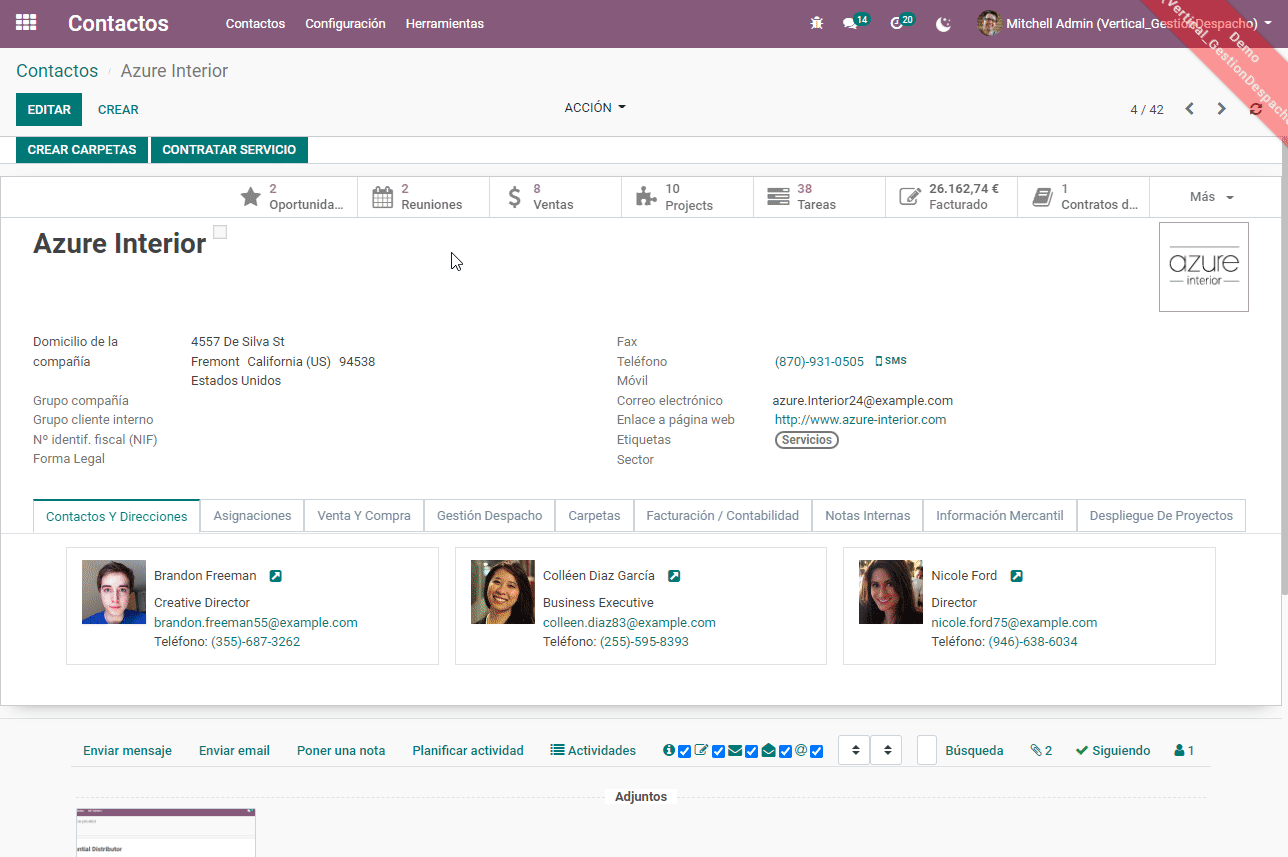Toggle the info icon filter checkbox

point(685,751)
